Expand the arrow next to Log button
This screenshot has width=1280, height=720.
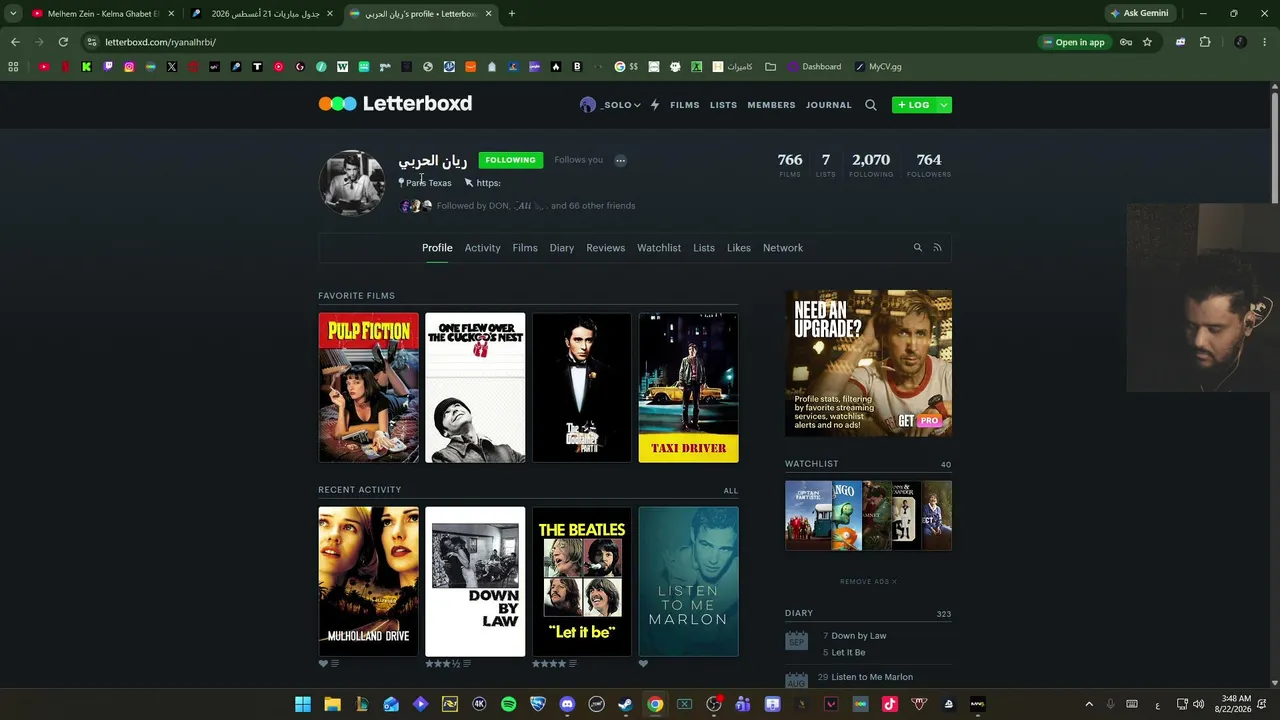[x=944, y=105]
